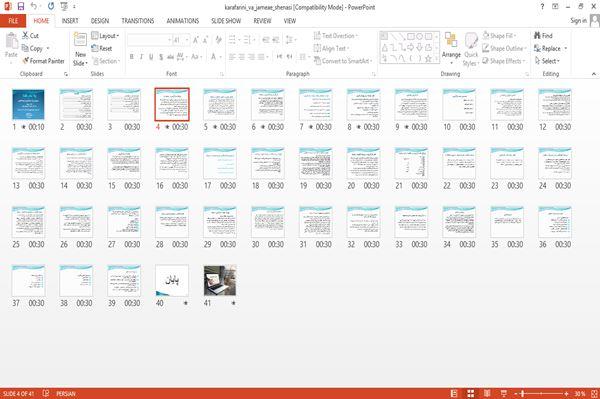Open Arrange options in Drawing group

(451, 49)
